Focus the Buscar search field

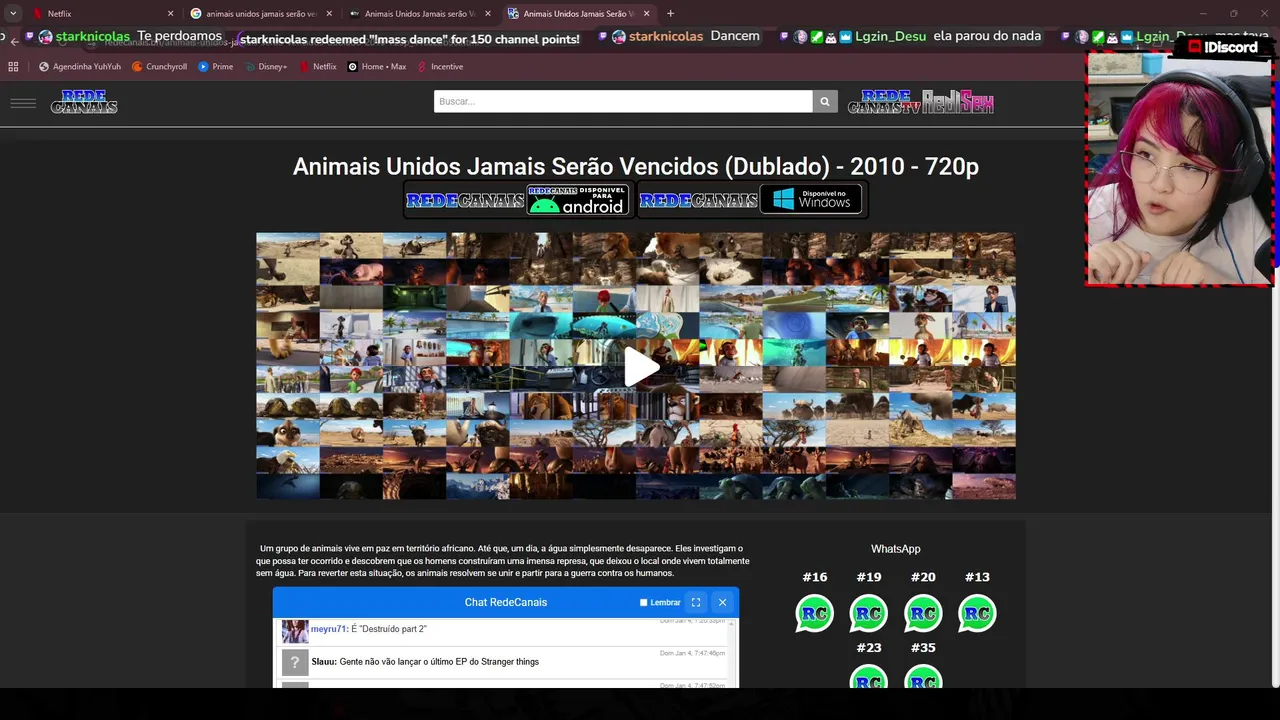pyautogui.click(x=623, y=101)
